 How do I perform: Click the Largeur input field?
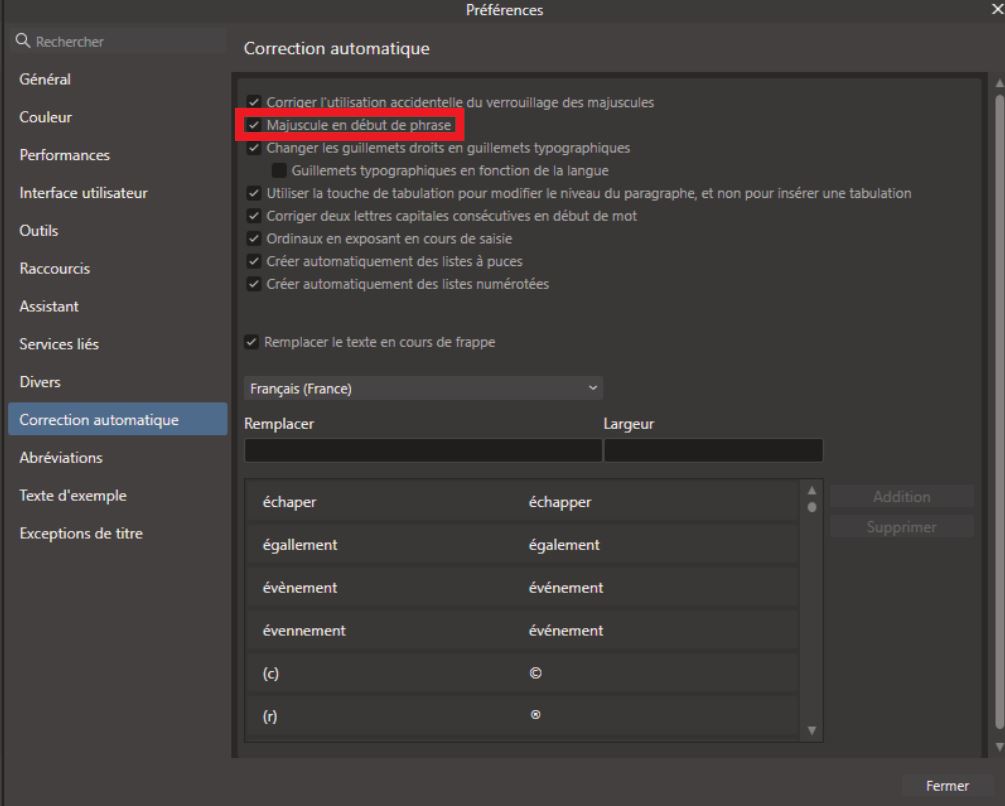point(713,450)
